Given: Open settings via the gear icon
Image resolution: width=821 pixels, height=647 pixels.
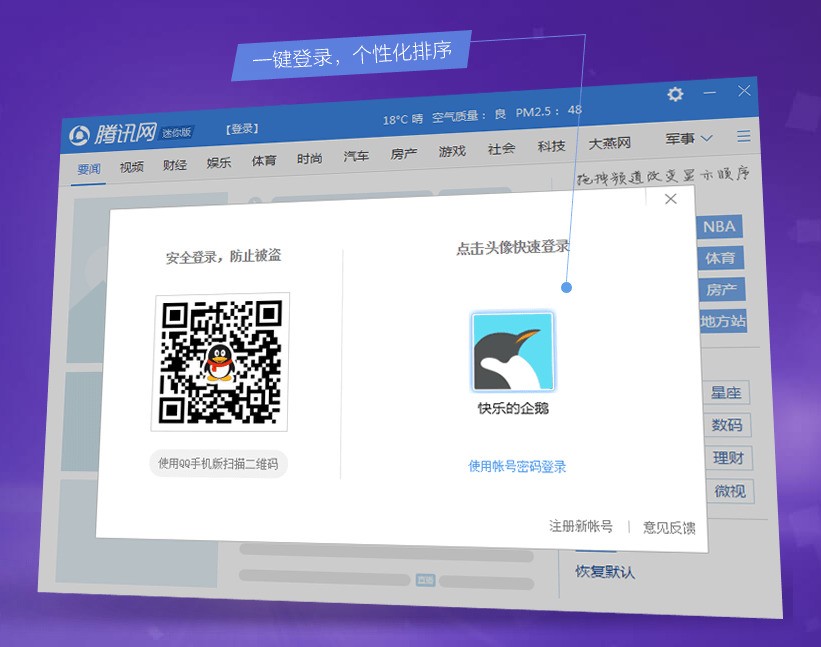Looking at the screenshot, I should click(675, 94).
